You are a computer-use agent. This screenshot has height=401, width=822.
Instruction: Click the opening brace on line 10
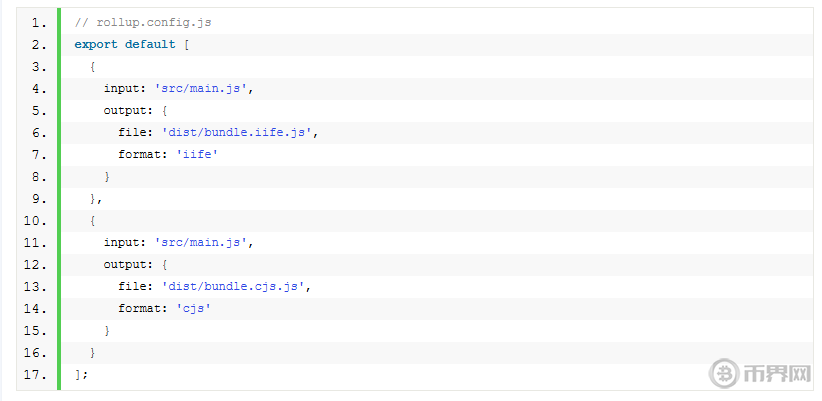(x=92, y=220)
